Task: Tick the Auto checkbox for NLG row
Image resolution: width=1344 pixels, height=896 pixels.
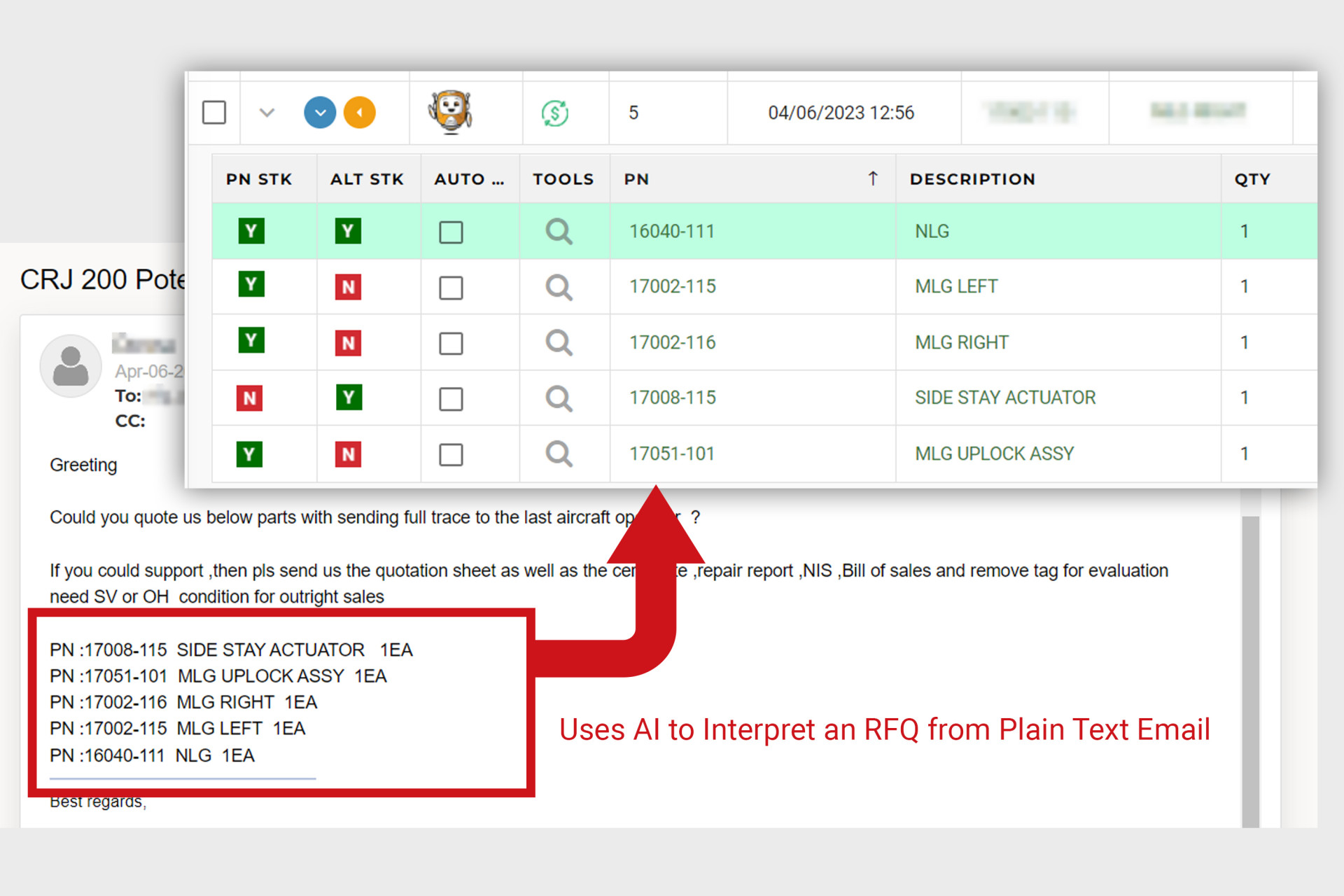Action: [x=451, y=232]
